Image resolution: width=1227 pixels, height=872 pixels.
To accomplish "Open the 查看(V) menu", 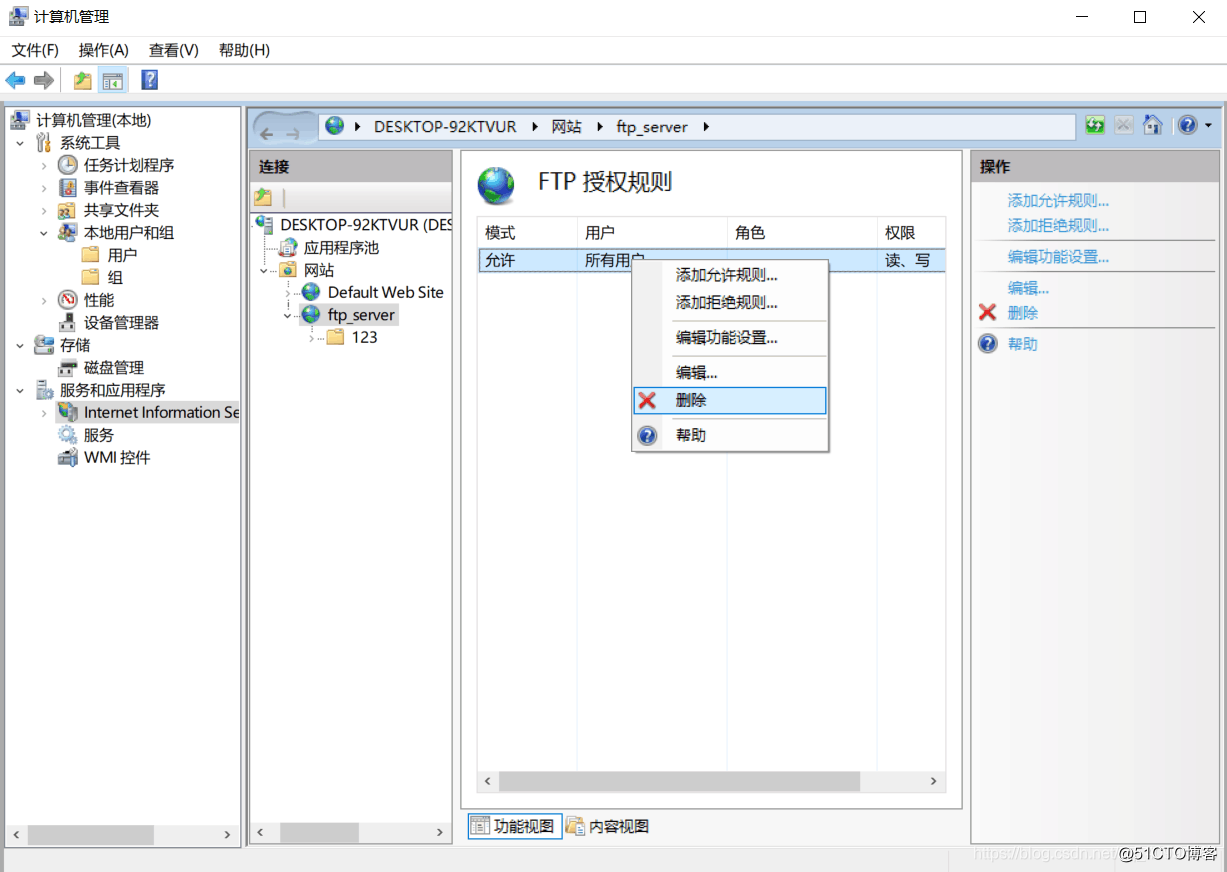I will point(174,50).
